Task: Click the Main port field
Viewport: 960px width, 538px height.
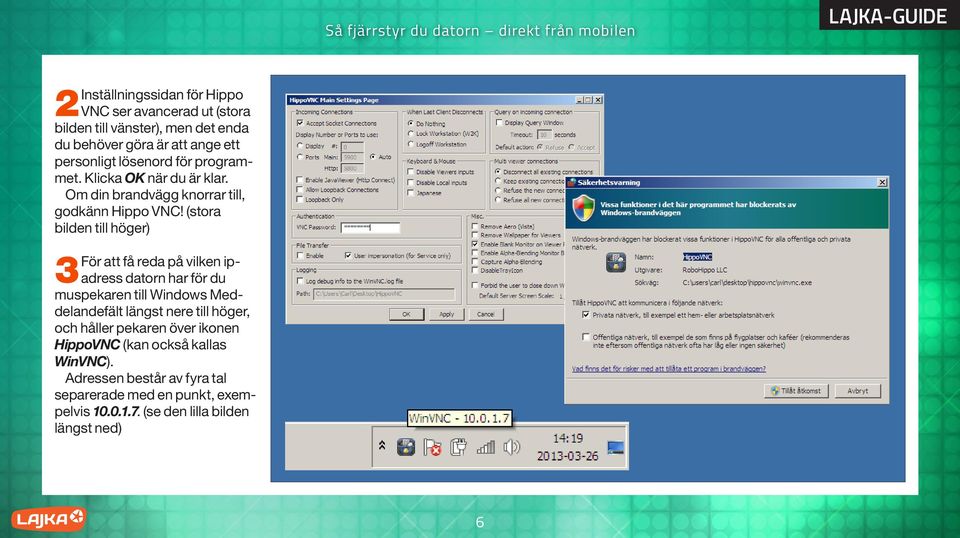Action: click(352, 157)
